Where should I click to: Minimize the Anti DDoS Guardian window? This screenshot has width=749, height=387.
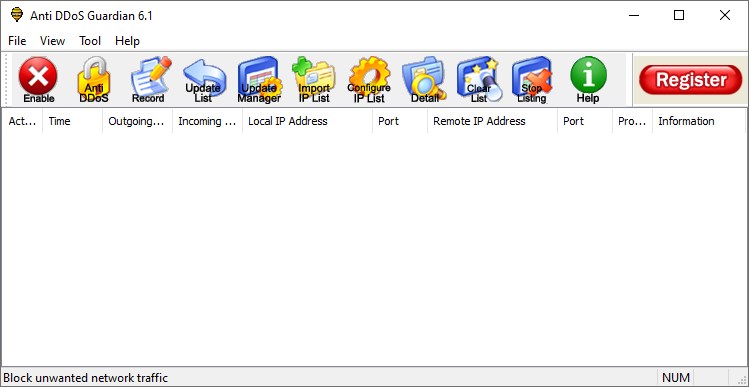pos(634,15)
